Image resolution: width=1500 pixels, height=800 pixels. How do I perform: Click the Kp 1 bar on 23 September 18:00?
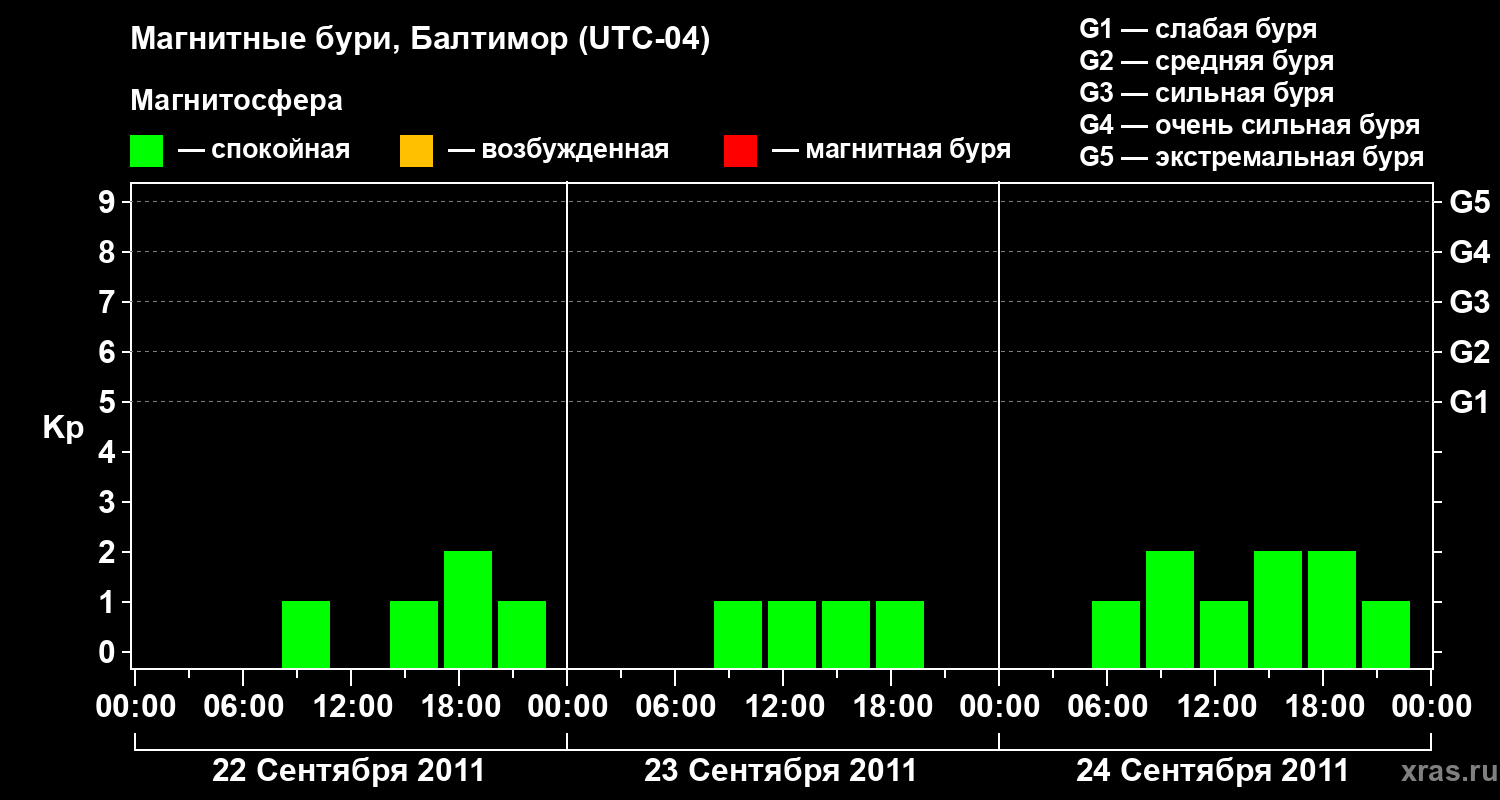pos(900,634)
